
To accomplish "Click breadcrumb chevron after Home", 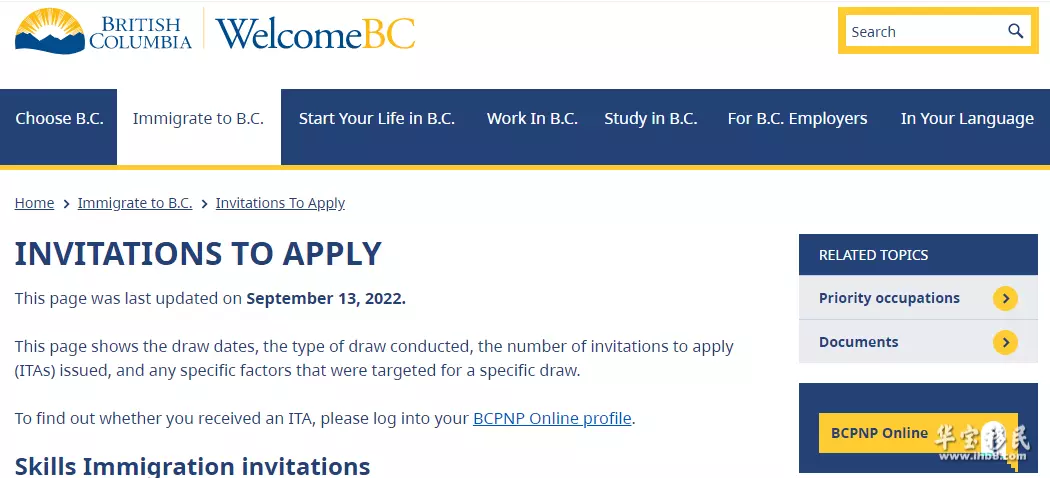I will tap(66, 204).
